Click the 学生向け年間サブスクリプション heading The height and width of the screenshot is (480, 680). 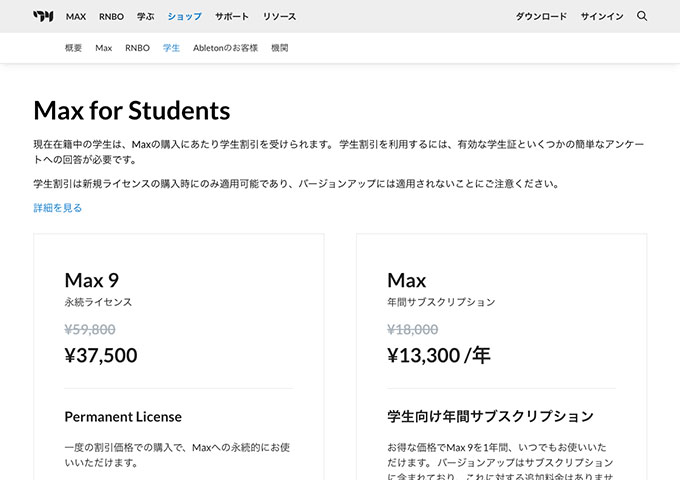(490, 416)
